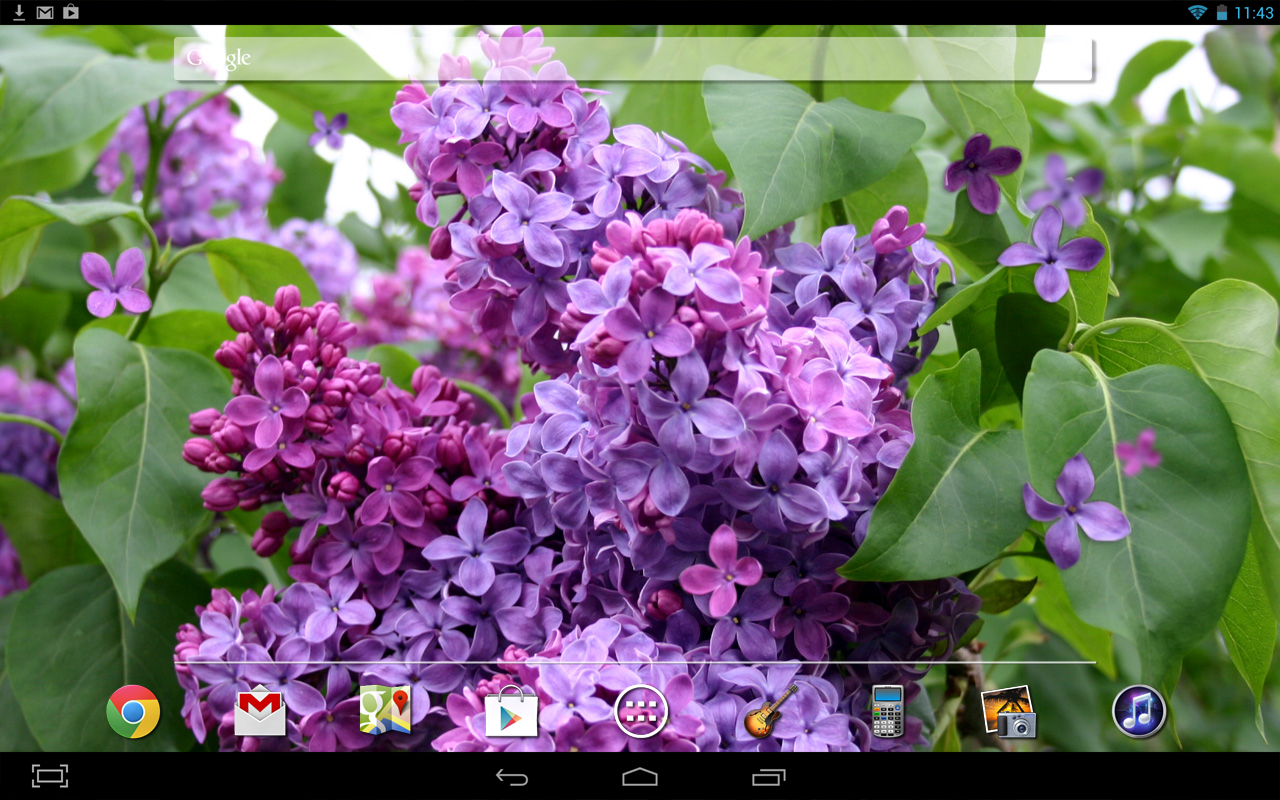Tap the Google search bar
Screen dimensions: 1280x800
[x=633, y=59]
